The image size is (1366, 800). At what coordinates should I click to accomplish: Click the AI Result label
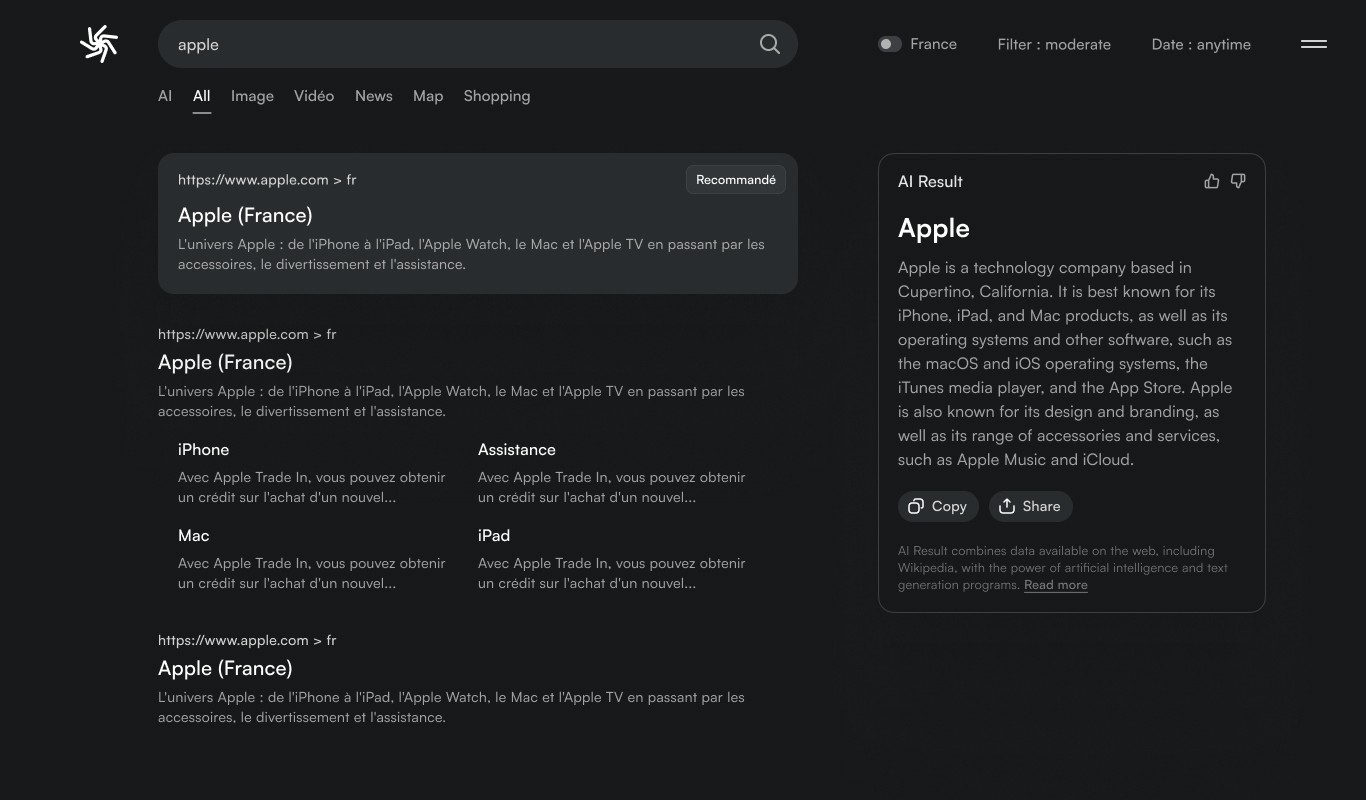pos(930,181)
